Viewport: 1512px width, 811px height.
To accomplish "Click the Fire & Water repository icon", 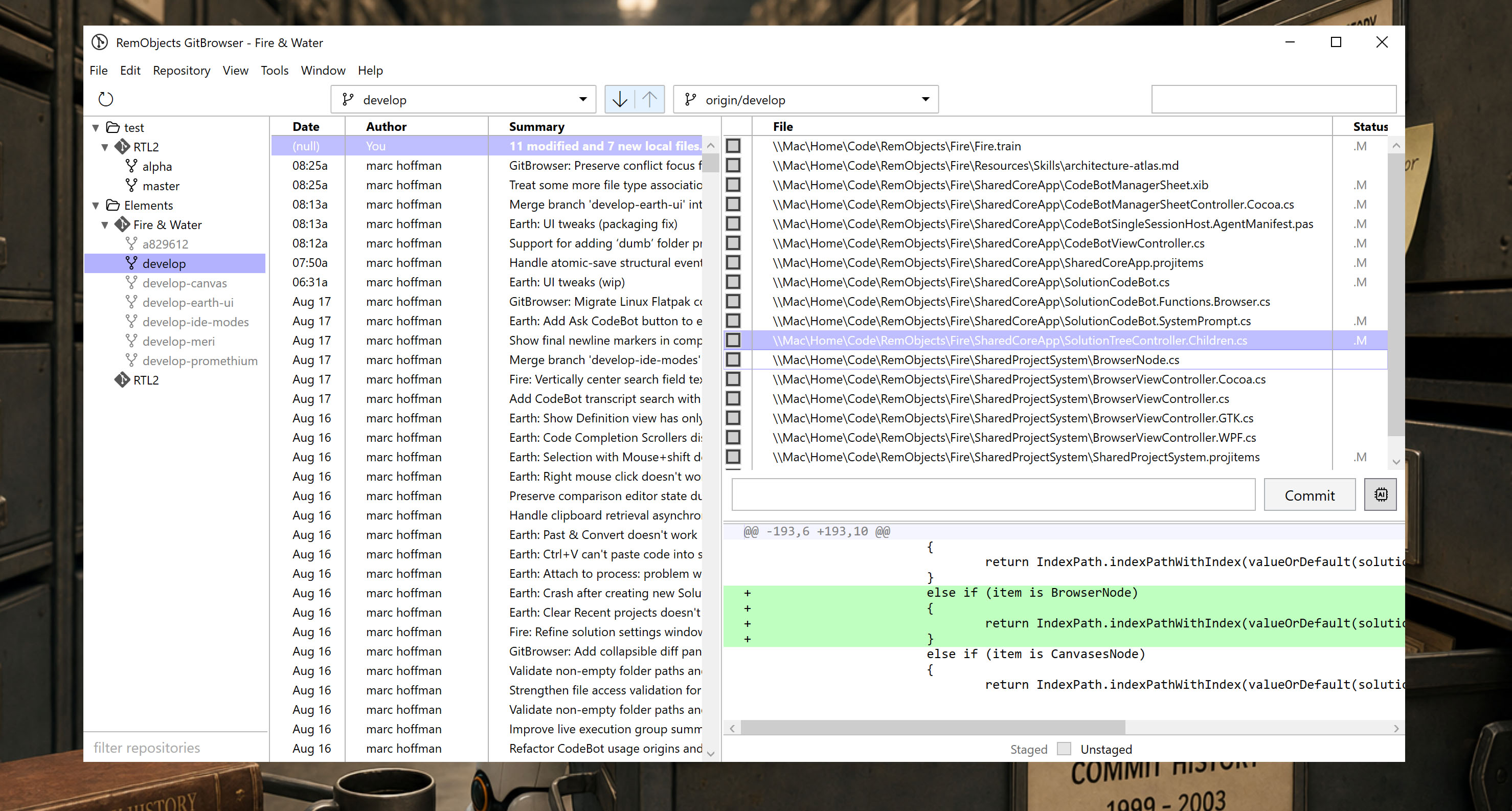I will click(122, 224).
